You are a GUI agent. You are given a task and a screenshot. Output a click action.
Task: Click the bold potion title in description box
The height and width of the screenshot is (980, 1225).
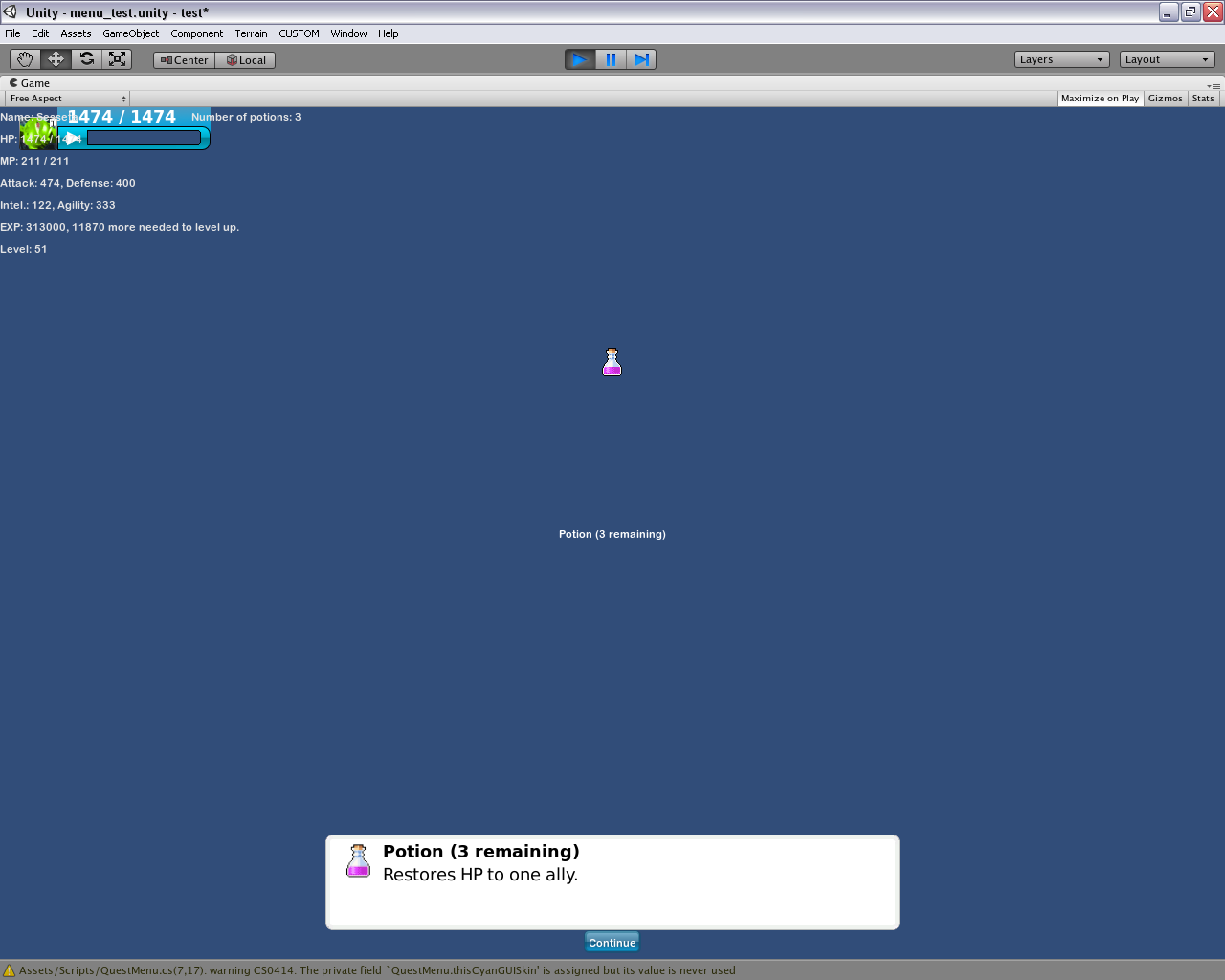point(481,852)
